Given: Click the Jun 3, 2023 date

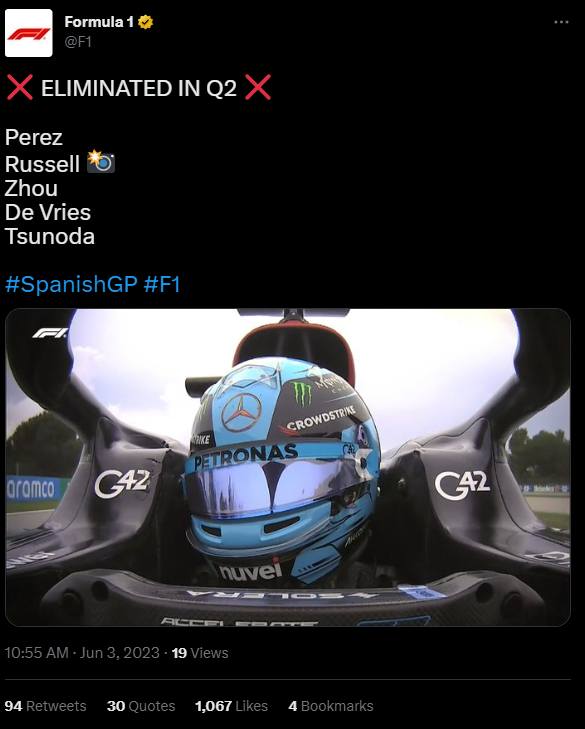Looking at the screenshot, I should [120, 653].
